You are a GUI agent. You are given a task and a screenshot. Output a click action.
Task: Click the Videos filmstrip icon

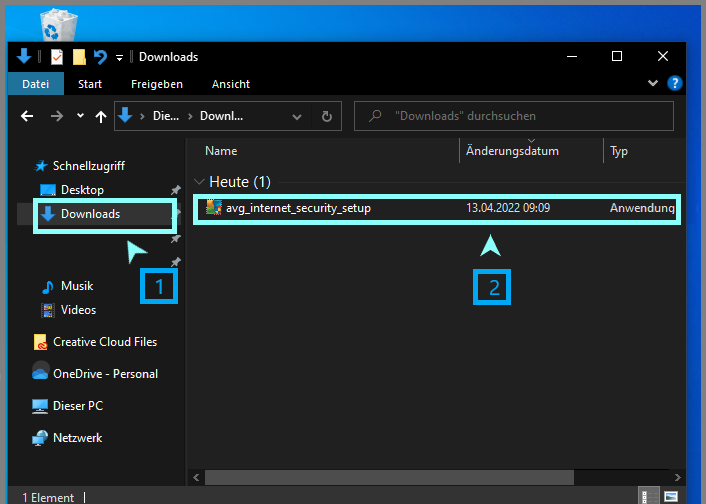point(47,310)
